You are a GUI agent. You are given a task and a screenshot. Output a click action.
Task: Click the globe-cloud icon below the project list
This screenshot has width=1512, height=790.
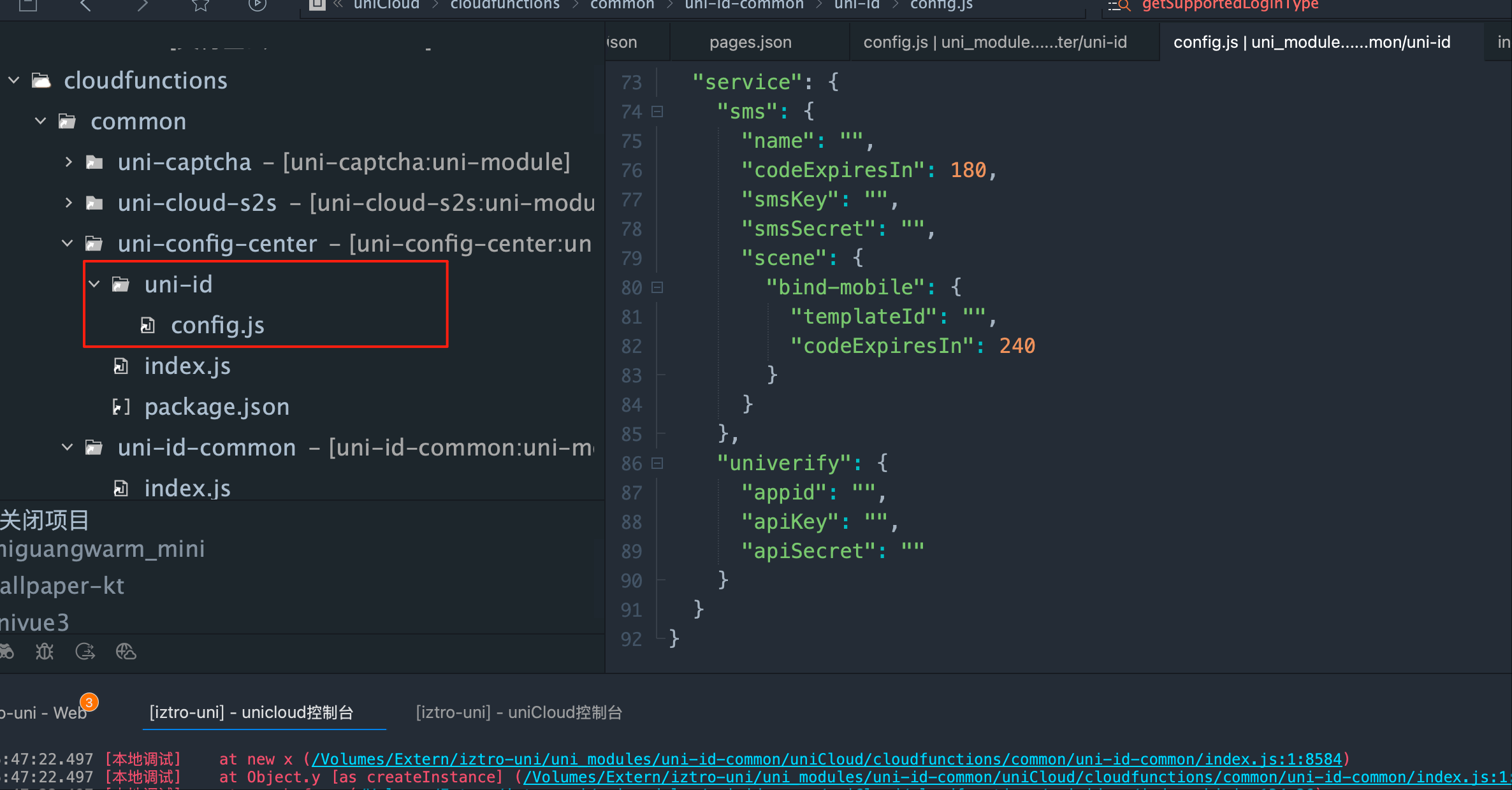(x=126, y=651)
